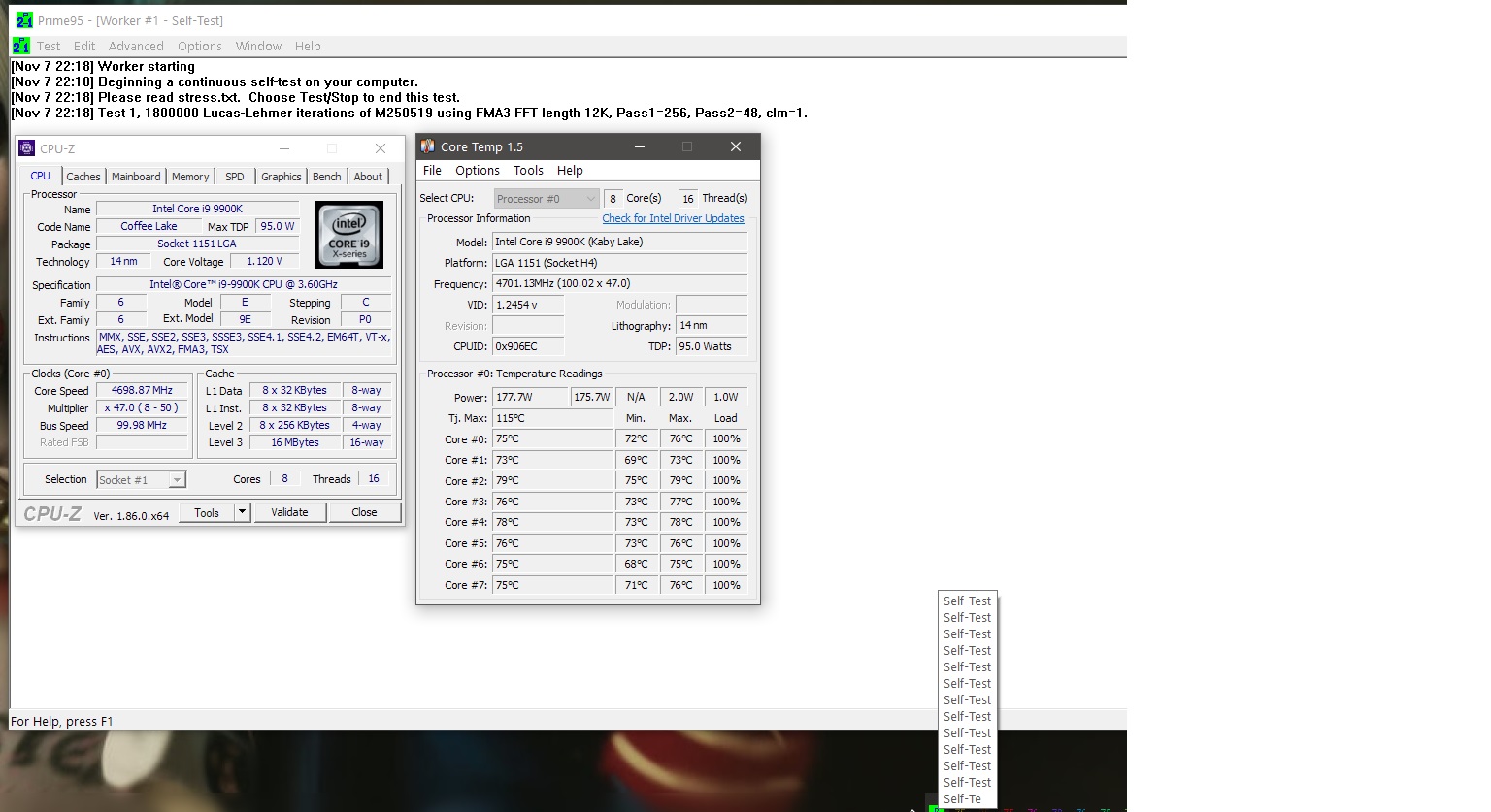Screen dimensions: 1491x812
Task: Switch to the SPD tab in CPU-Z
Action: point(235,177)
